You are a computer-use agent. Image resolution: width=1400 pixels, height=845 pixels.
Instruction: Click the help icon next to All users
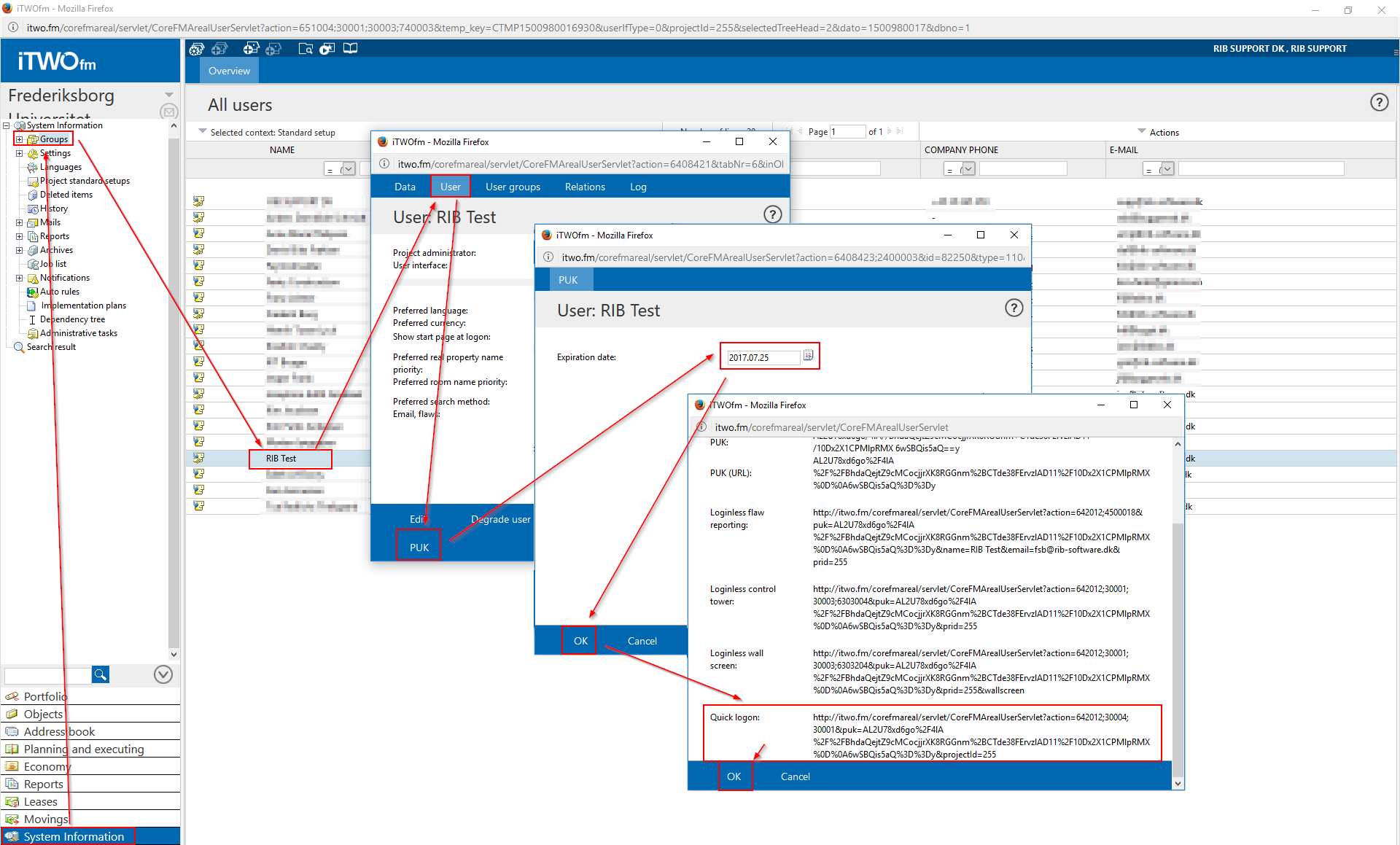[x=1378, y=103]
